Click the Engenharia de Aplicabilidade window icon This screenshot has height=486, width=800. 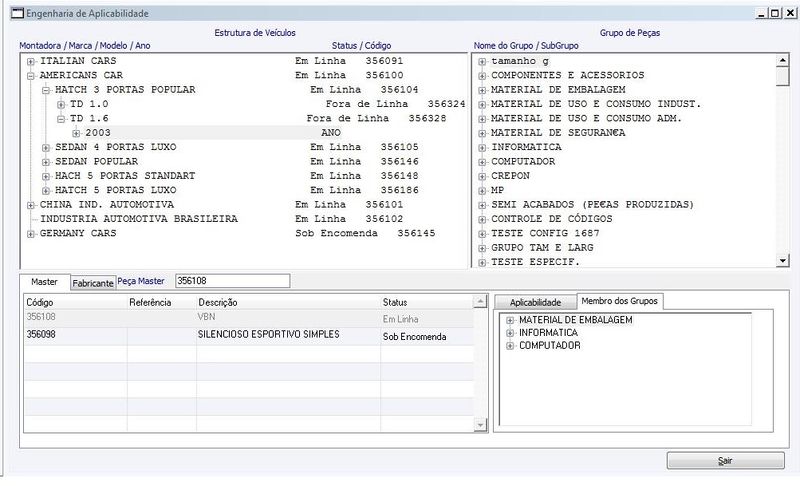(18, 13)
